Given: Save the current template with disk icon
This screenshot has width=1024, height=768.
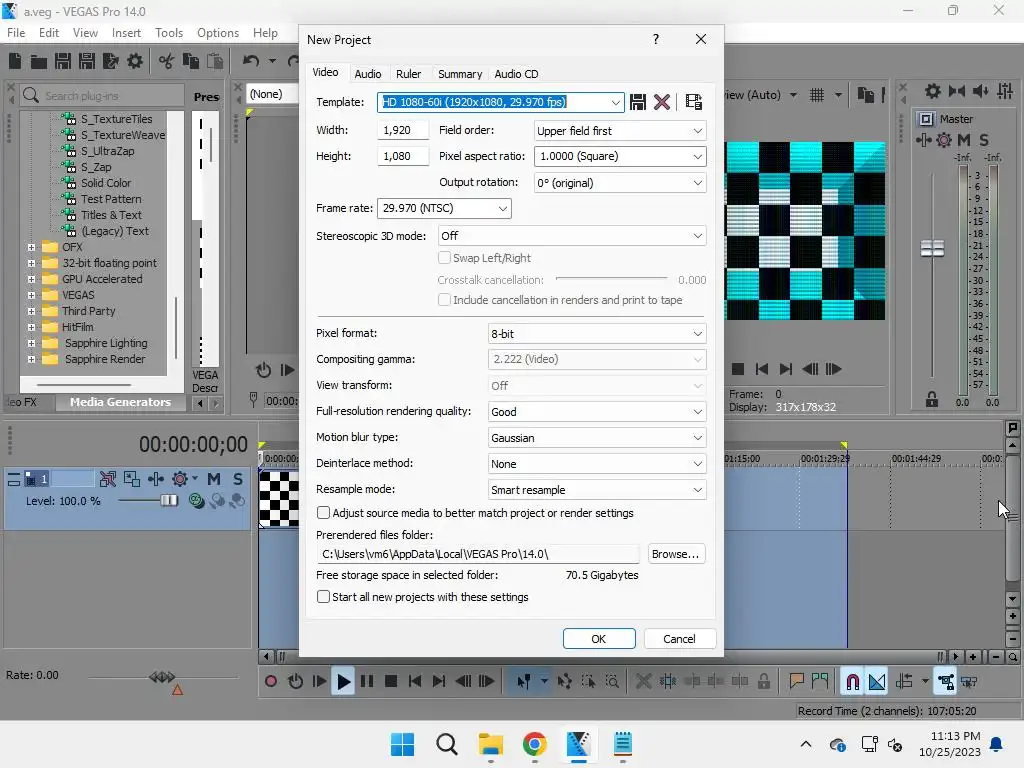Looking at the screenshot, I should [x=638, y=102].
